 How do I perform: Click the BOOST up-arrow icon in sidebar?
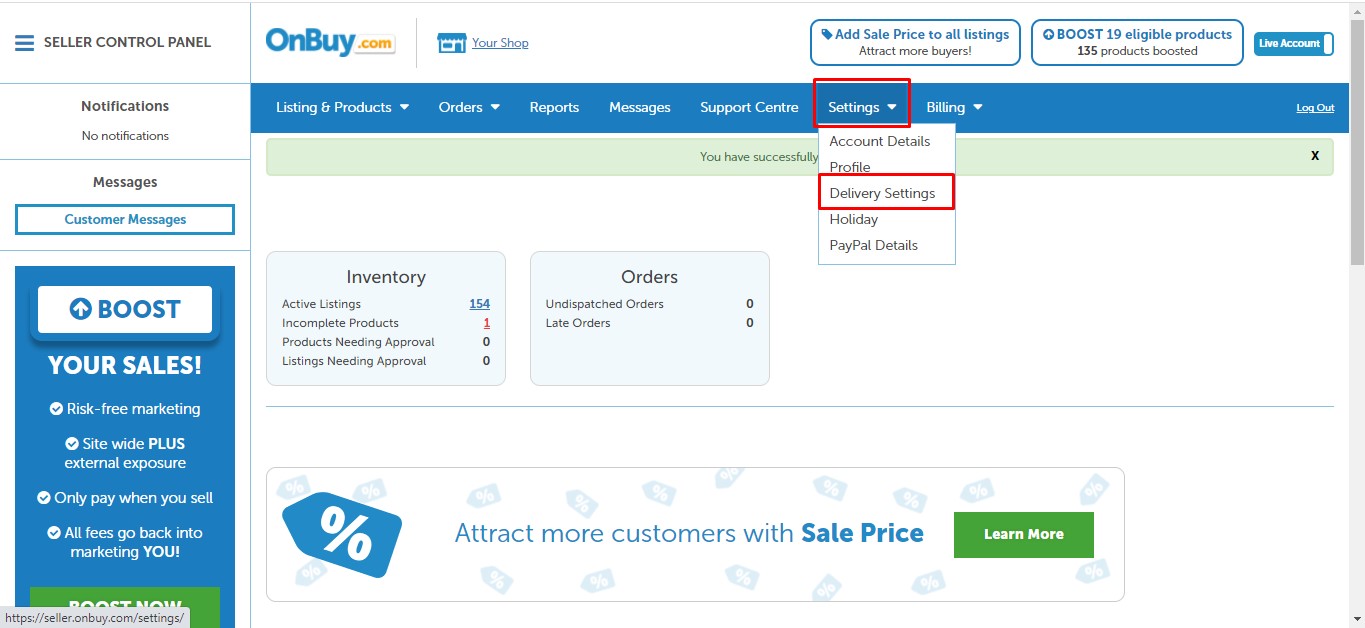tap(81, 309)
